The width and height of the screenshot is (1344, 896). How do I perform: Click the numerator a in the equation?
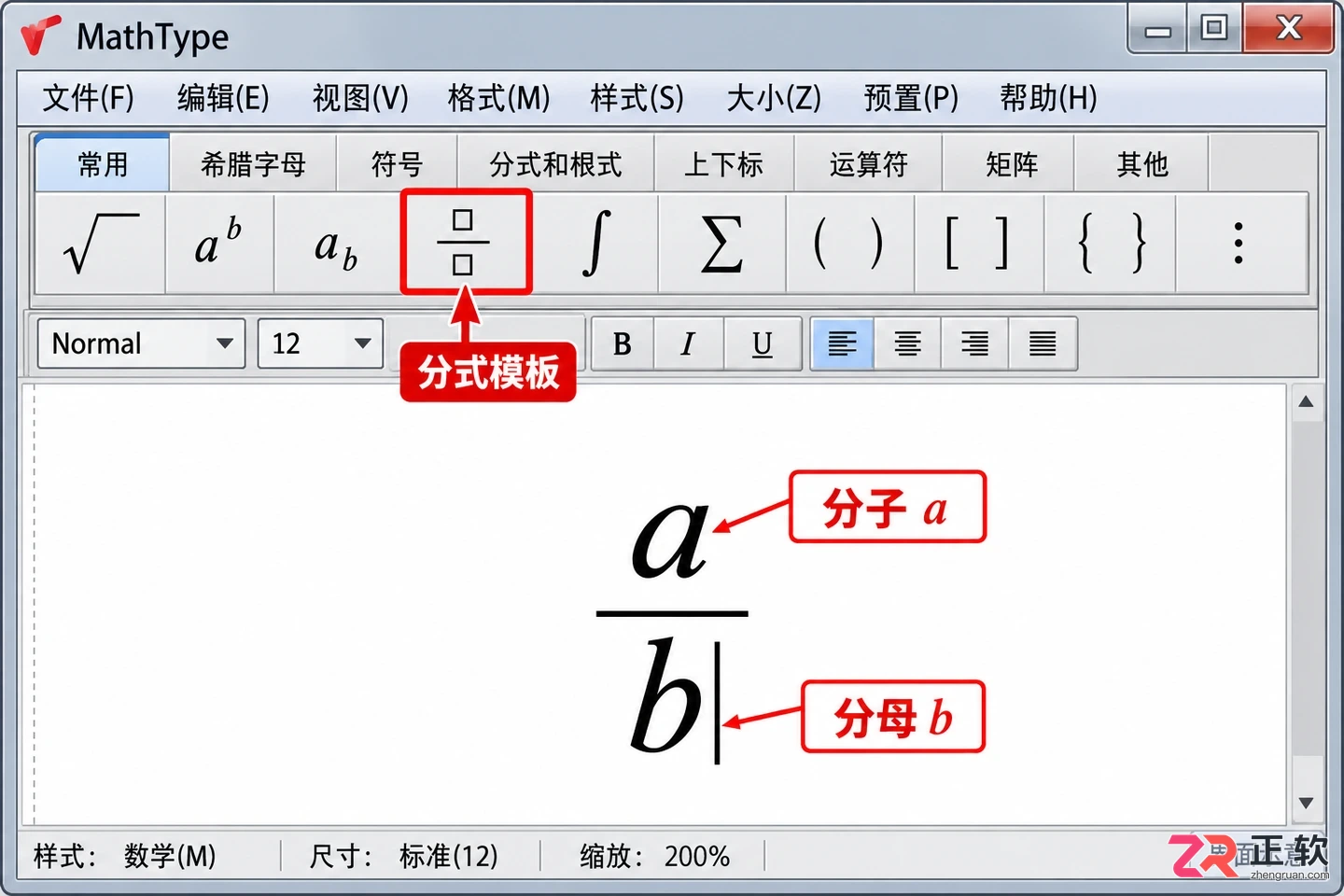[670, 539]
